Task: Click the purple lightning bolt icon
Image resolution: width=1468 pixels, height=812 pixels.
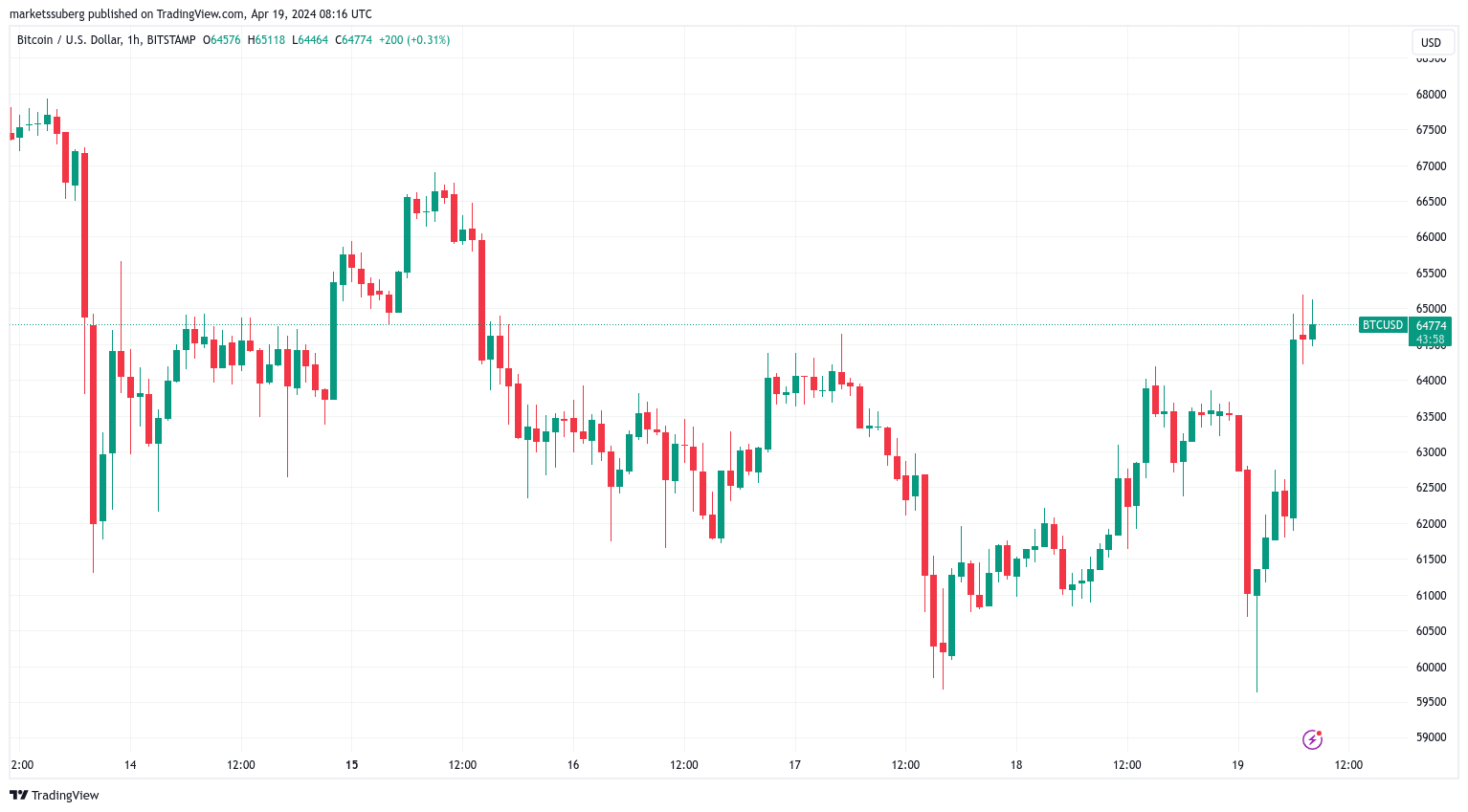Action: (1312, 739)
